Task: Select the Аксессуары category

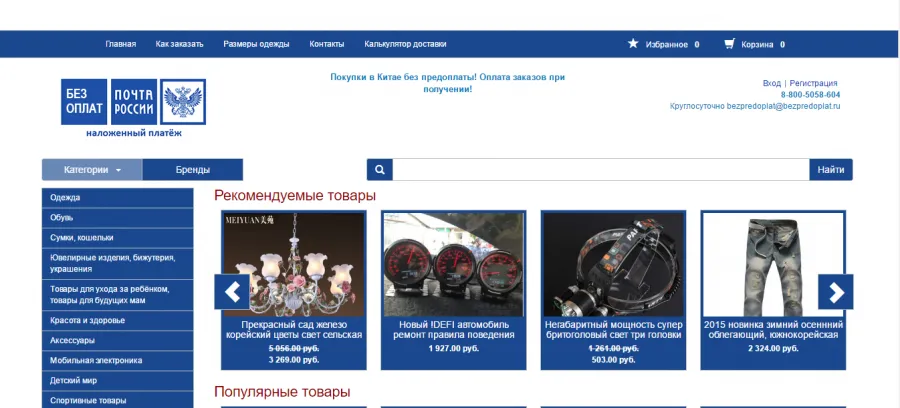Action: pyautogui.click(x=118, y=340)
